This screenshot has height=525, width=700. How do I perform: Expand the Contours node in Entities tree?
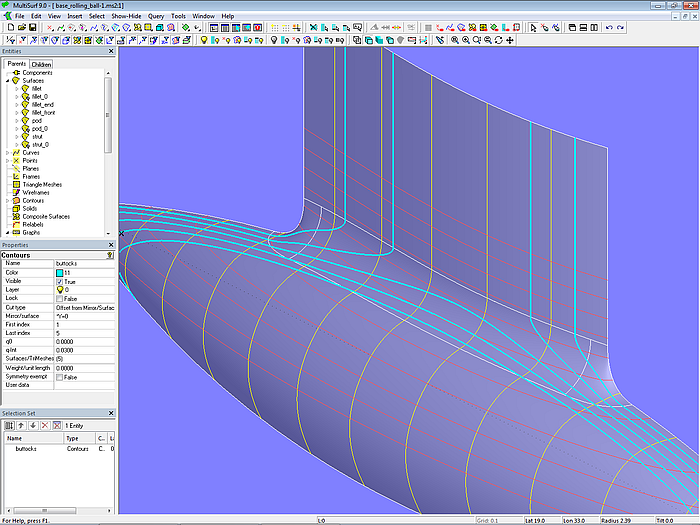(8, 200)
